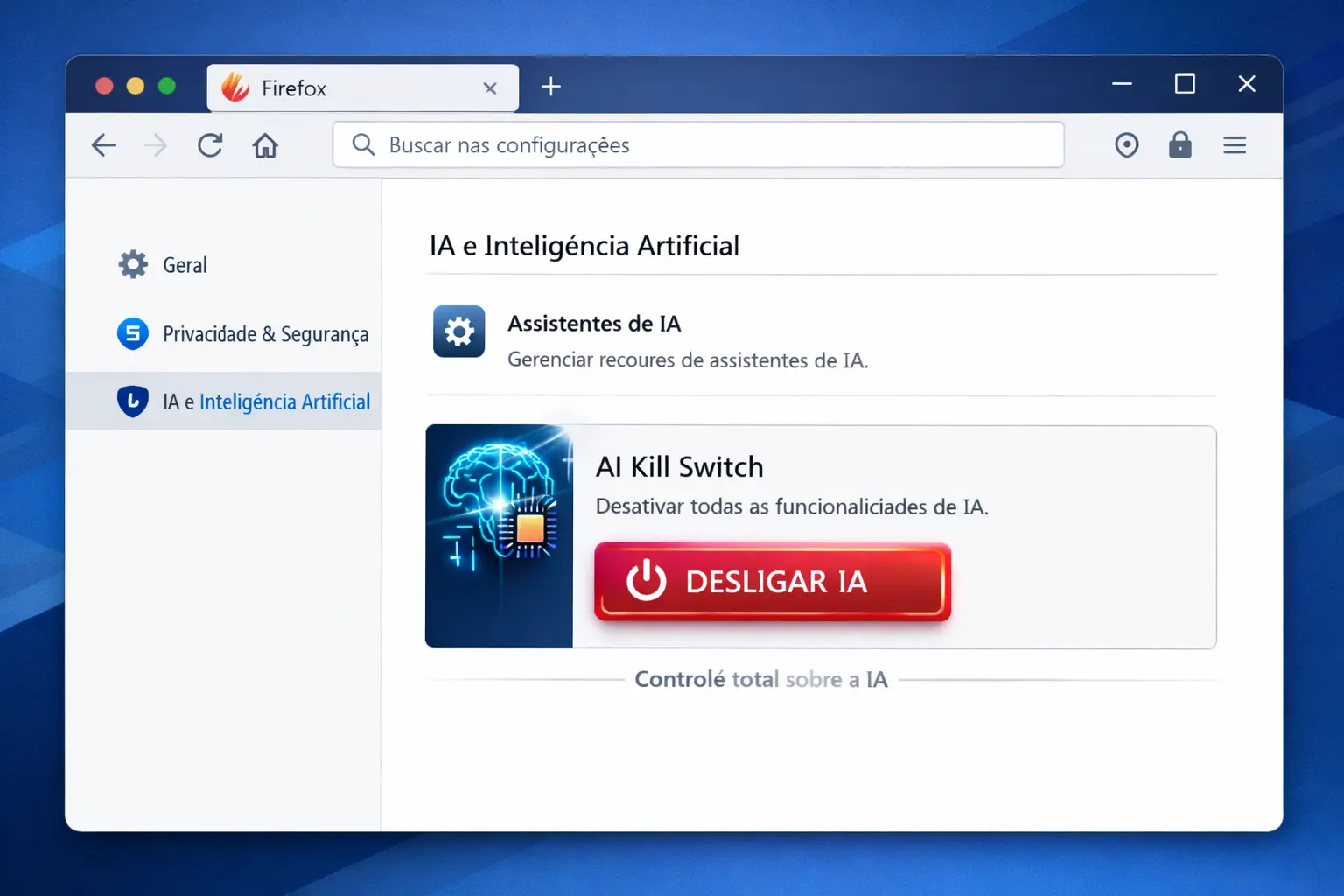Click the location permission icon in toolbar
This screenshot has width=1344, height=896.
1126,145
